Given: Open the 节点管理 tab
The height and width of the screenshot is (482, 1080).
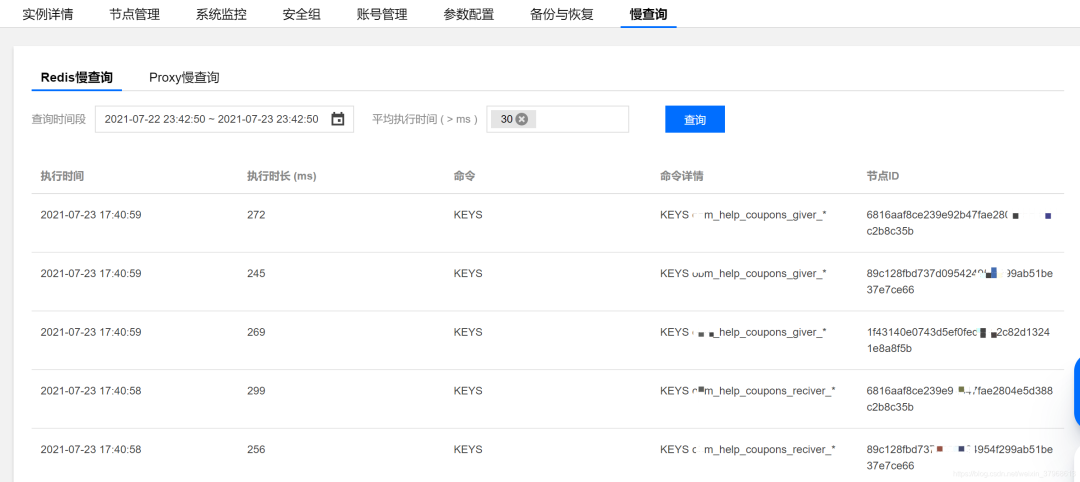Looking at the screenshot, I should click(134, 14).
